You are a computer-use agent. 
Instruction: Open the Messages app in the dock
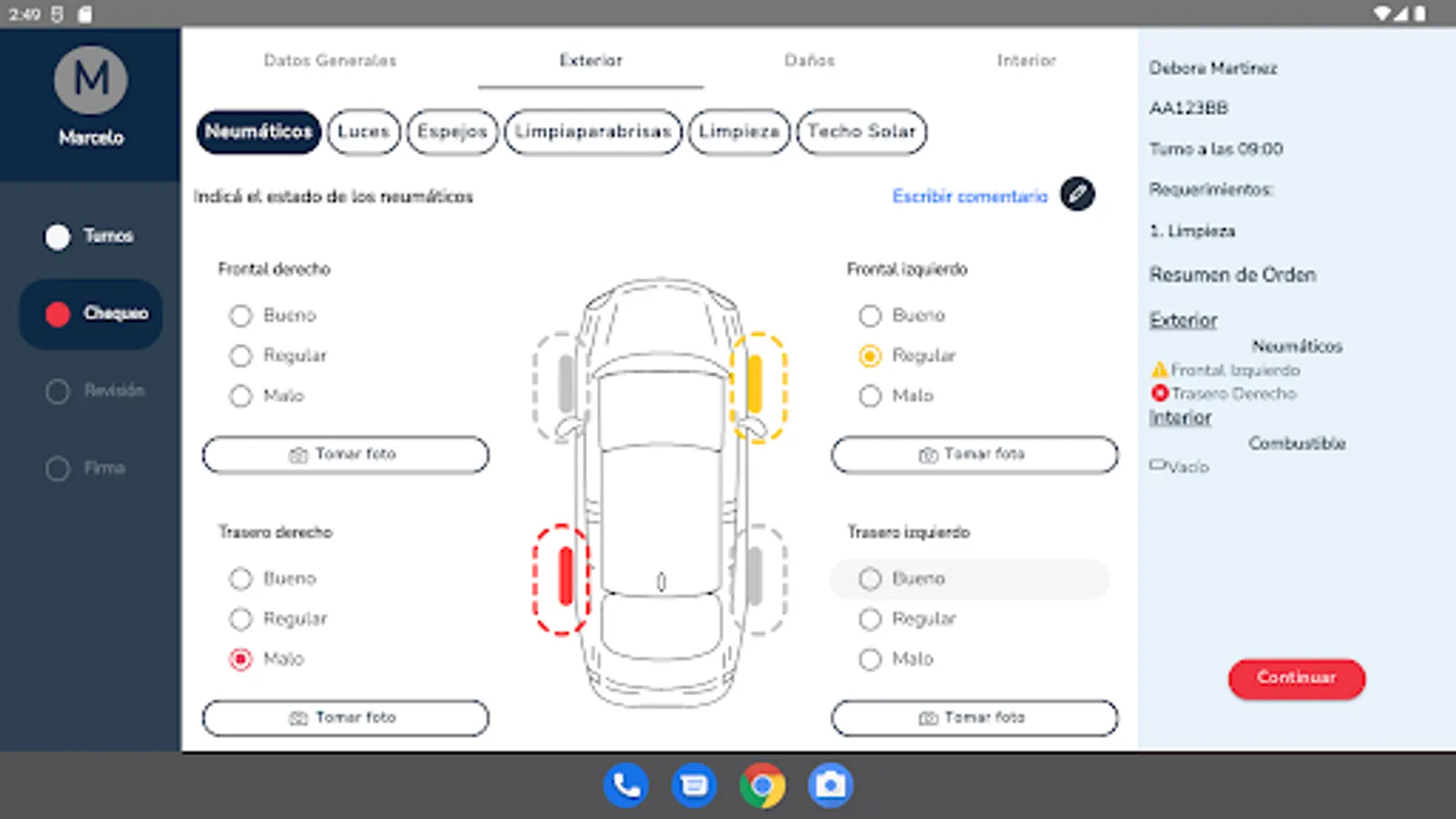click(694, 784)
